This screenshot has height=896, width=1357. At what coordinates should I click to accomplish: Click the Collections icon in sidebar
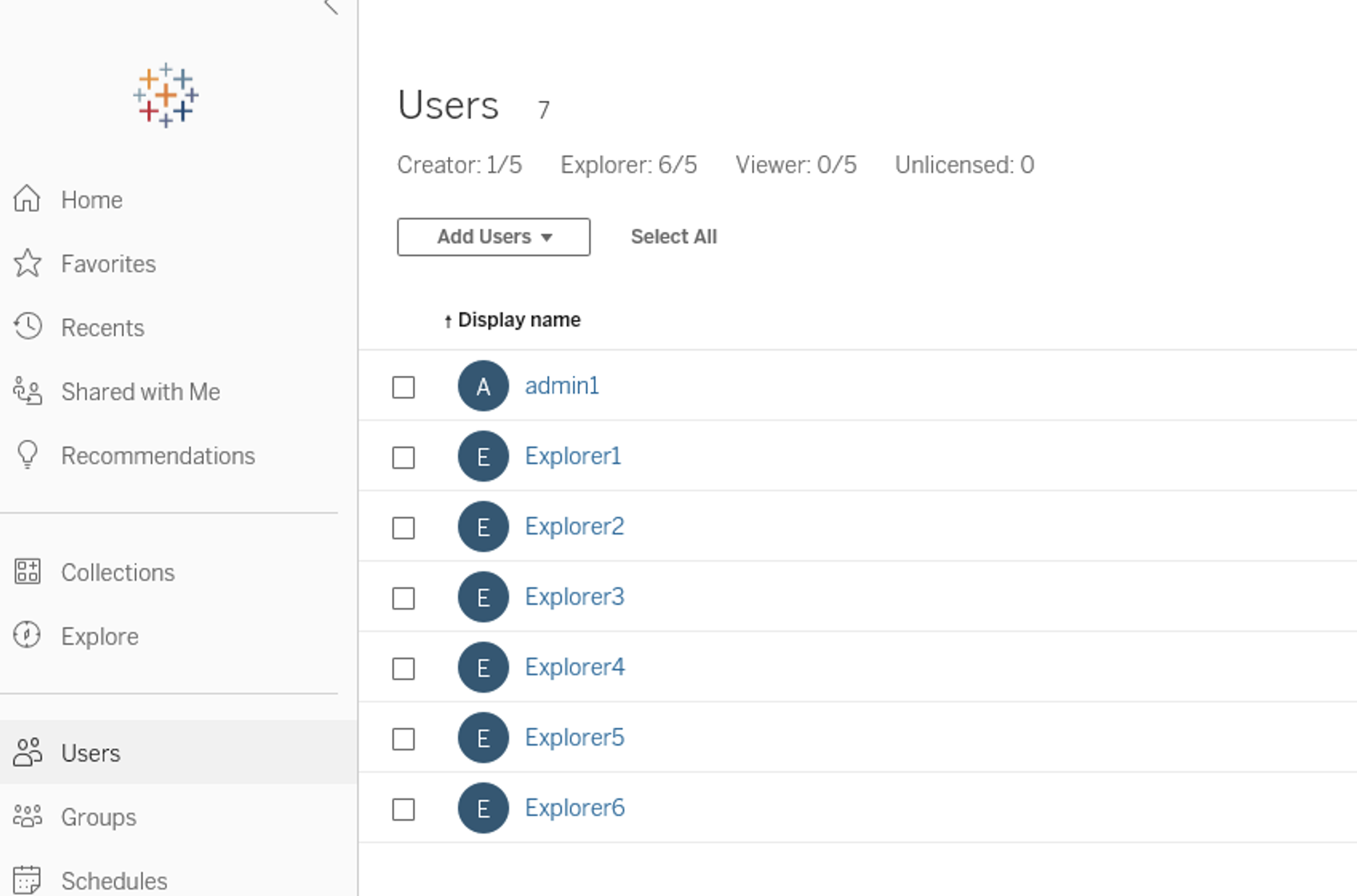click(27, 571)
